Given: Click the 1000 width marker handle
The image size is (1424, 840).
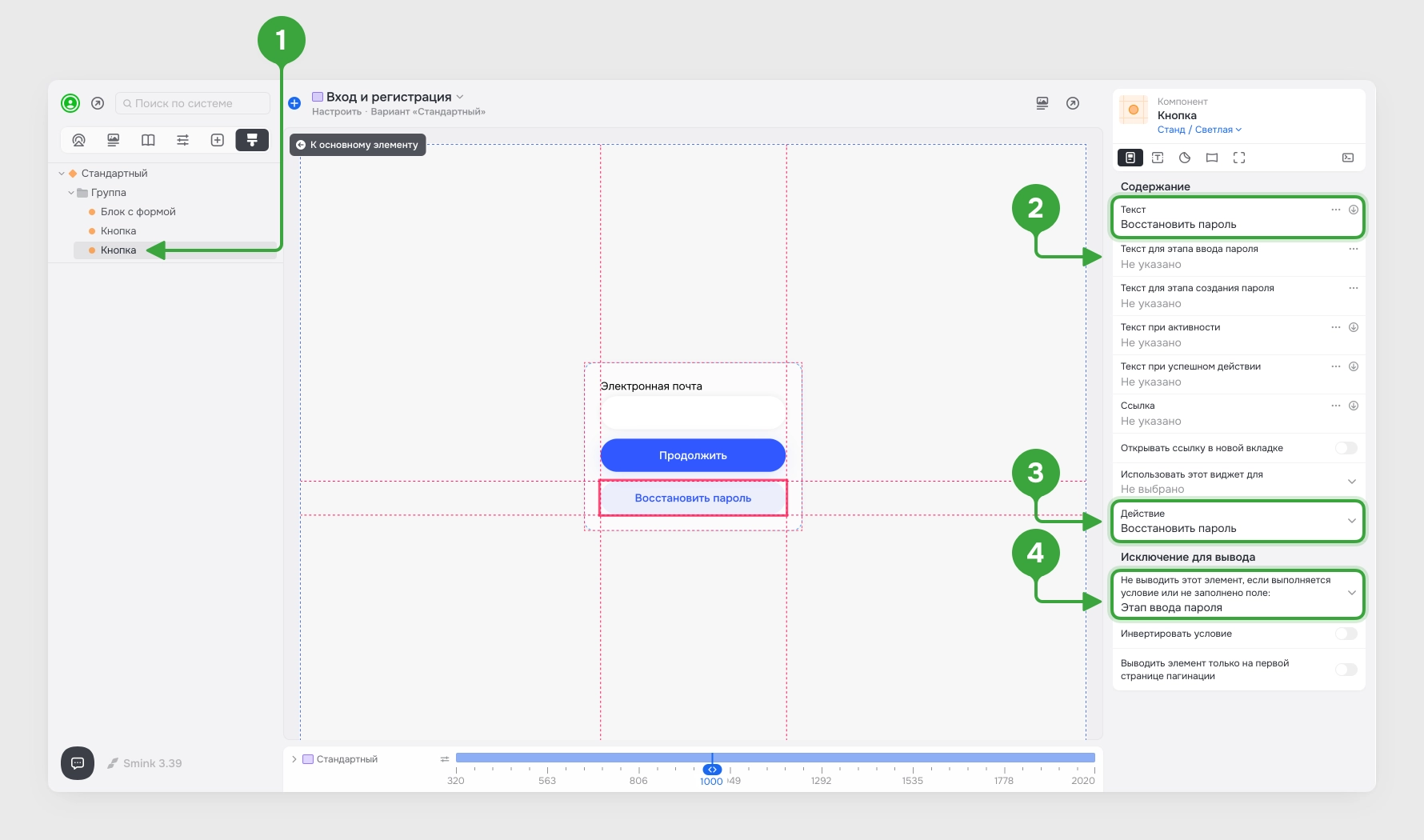Looking at the screenshot, I should coord(712,770).
